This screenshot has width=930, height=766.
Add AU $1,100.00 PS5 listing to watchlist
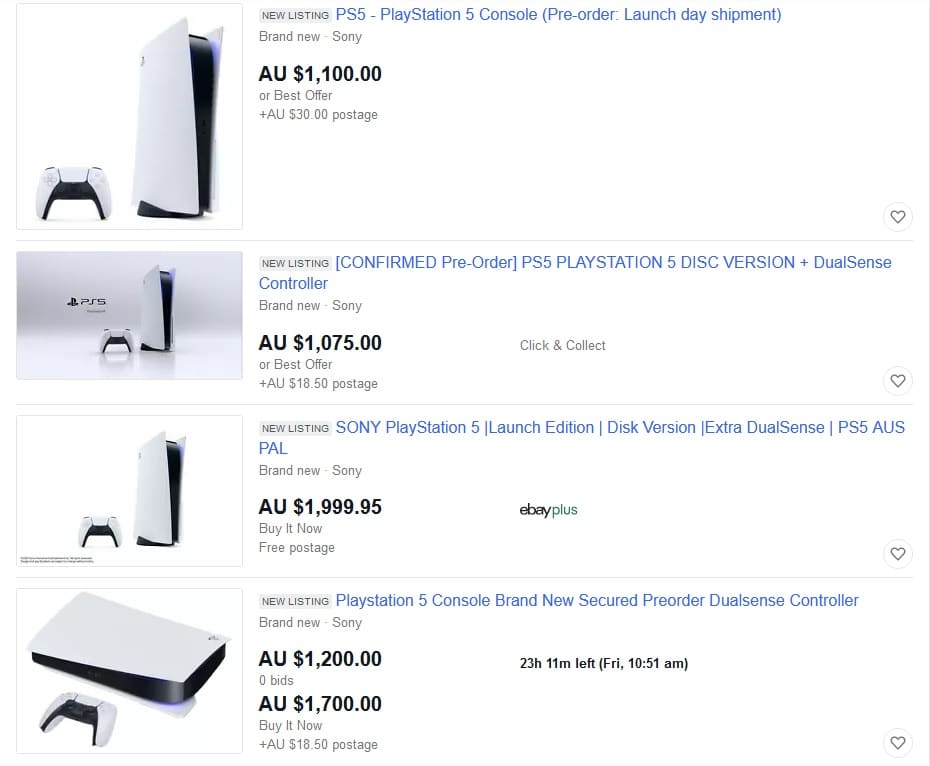[x=897, y=216]
